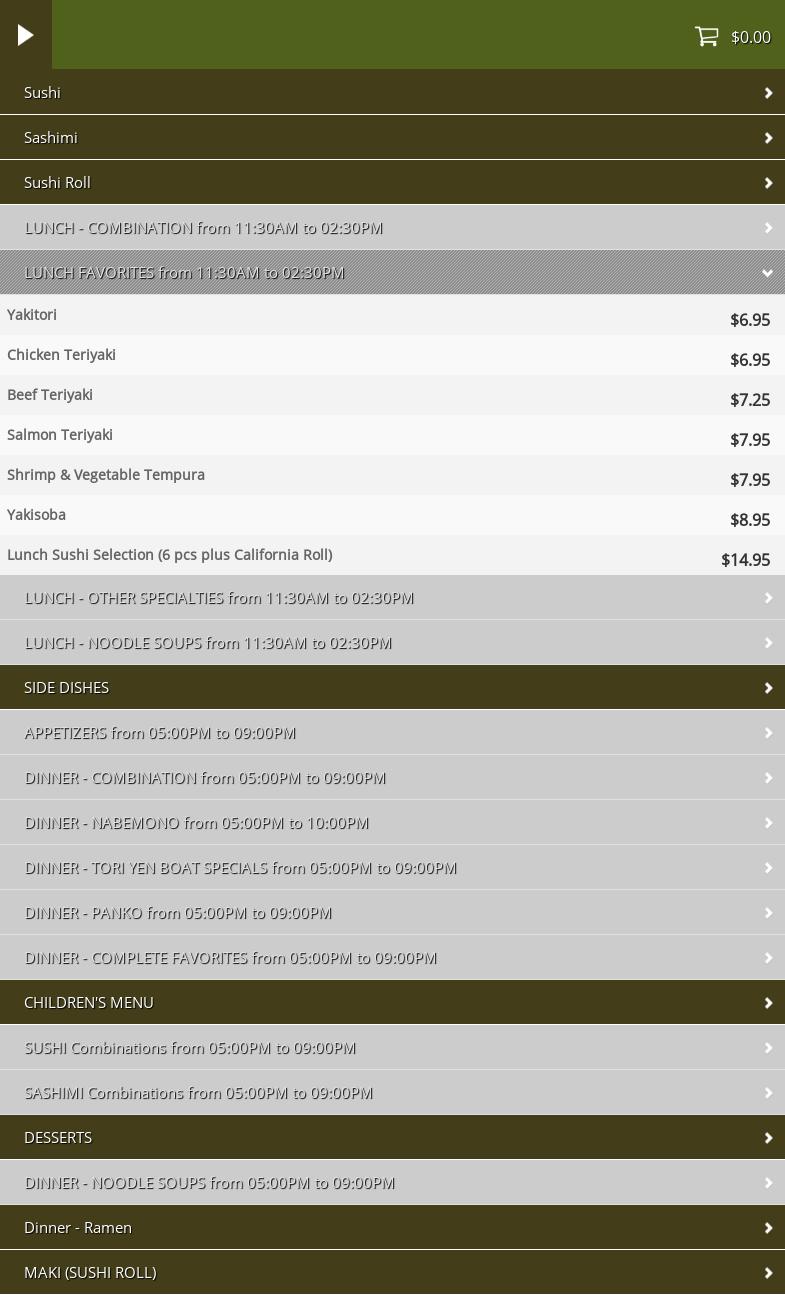Click the arrow icon on SIDE DISHES row
Viewport: 785px width, 1295px height.
[768, 688]
